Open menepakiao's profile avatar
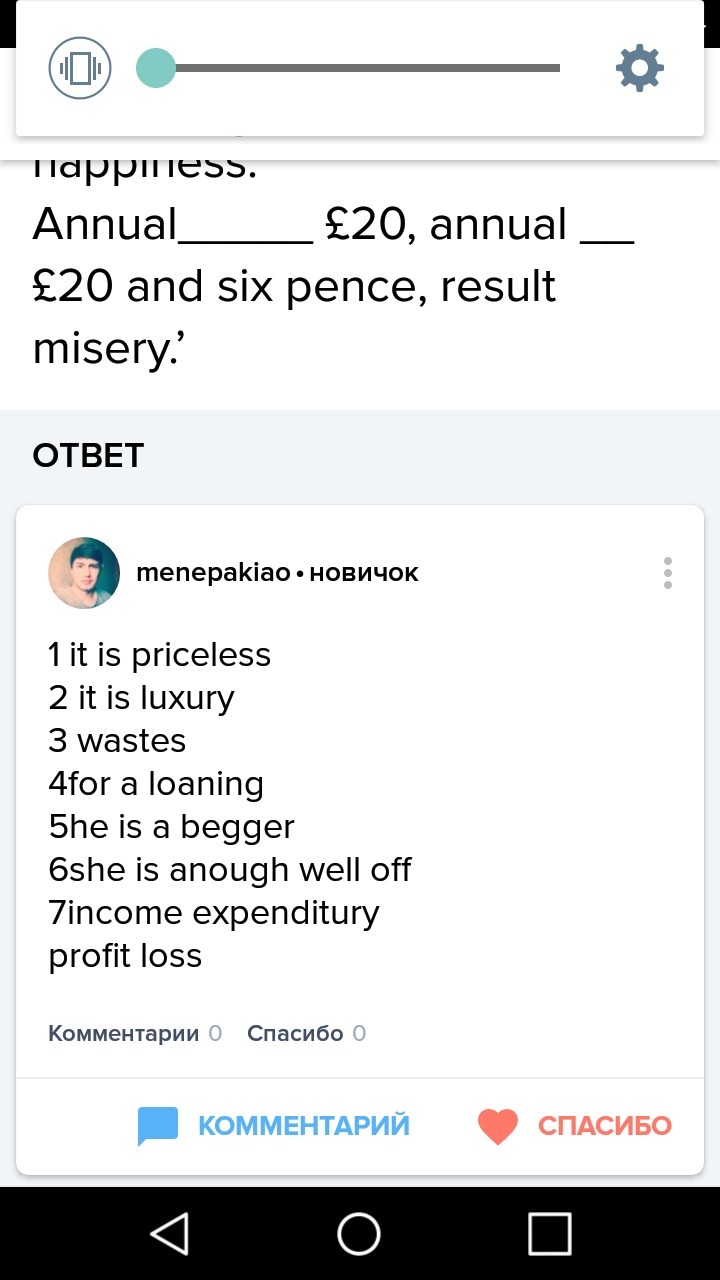The width and height of the screenshot is (720, 1280). pyautogui.click(x=84, y=573)
